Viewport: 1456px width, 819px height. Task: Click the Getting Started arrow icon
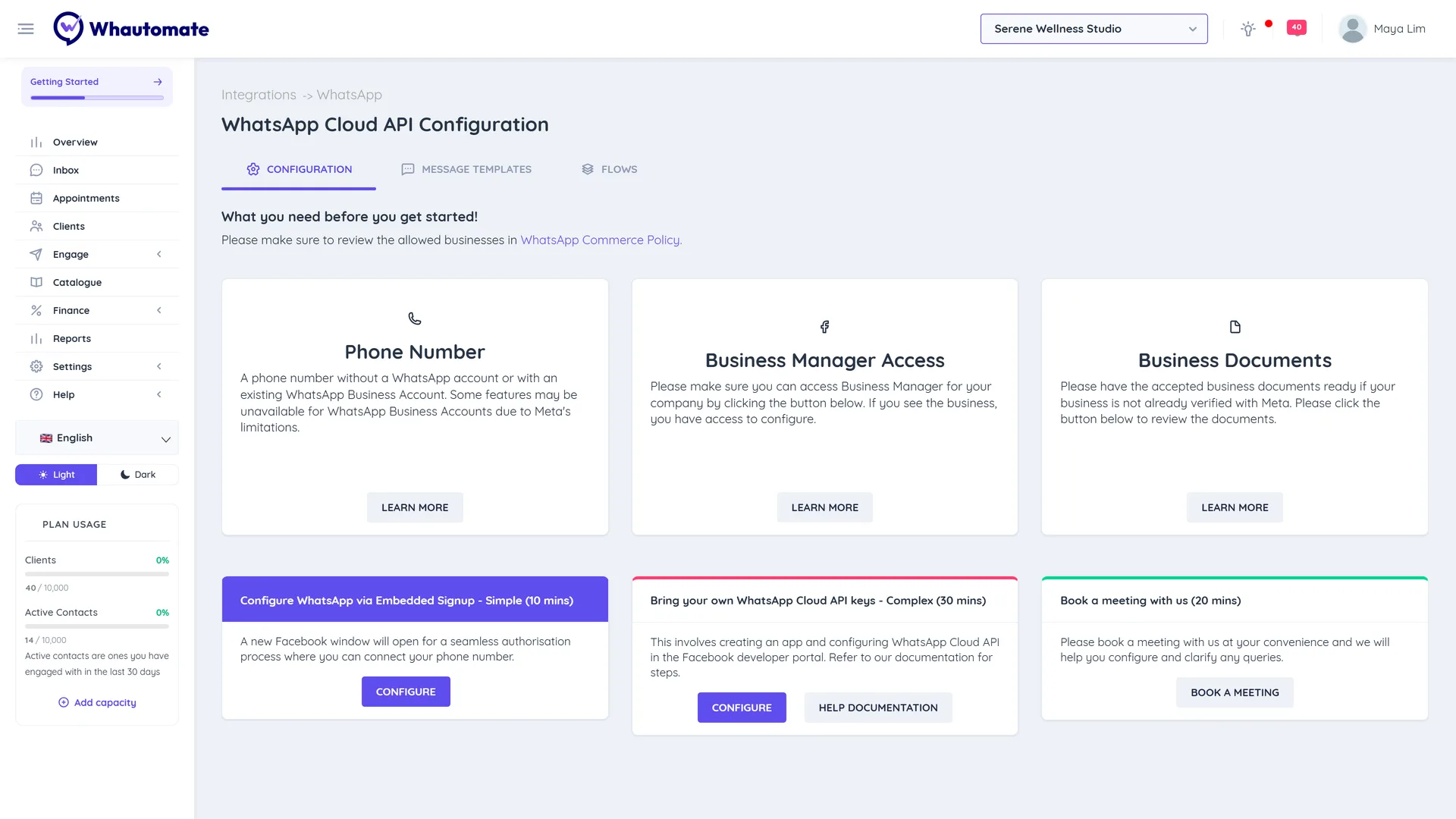[x=158, y=82]
